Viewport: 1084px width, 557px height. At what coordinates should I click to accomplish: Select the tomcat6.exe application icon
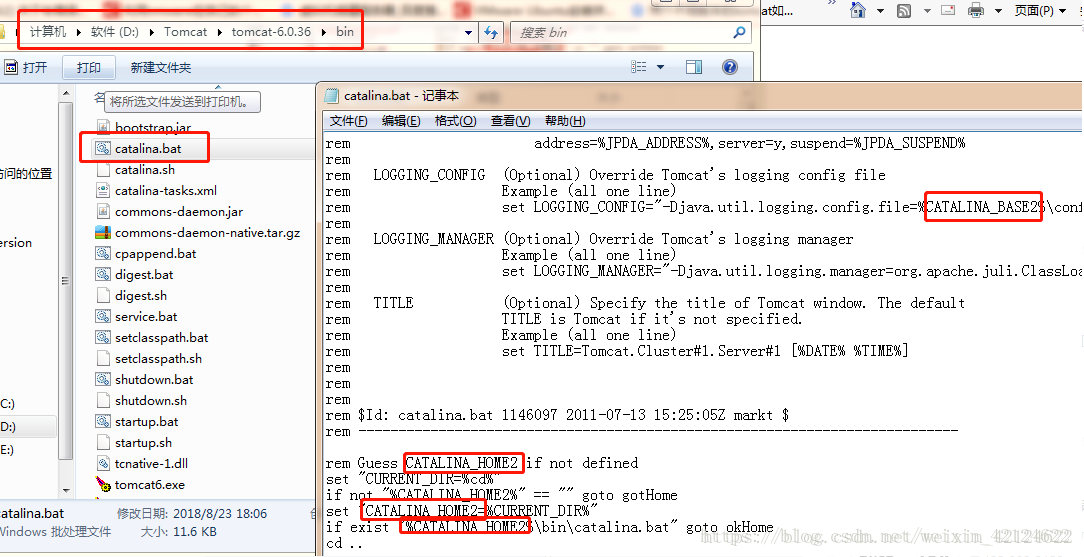pos(103,484)
